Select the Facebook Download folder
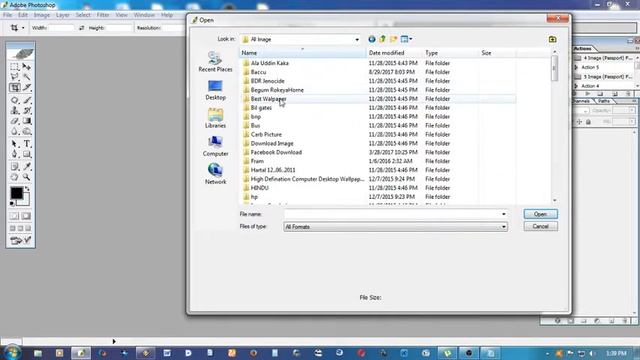The width and height of the screenshot is (640, 360). pyautogui.click(x=276, y=152)
